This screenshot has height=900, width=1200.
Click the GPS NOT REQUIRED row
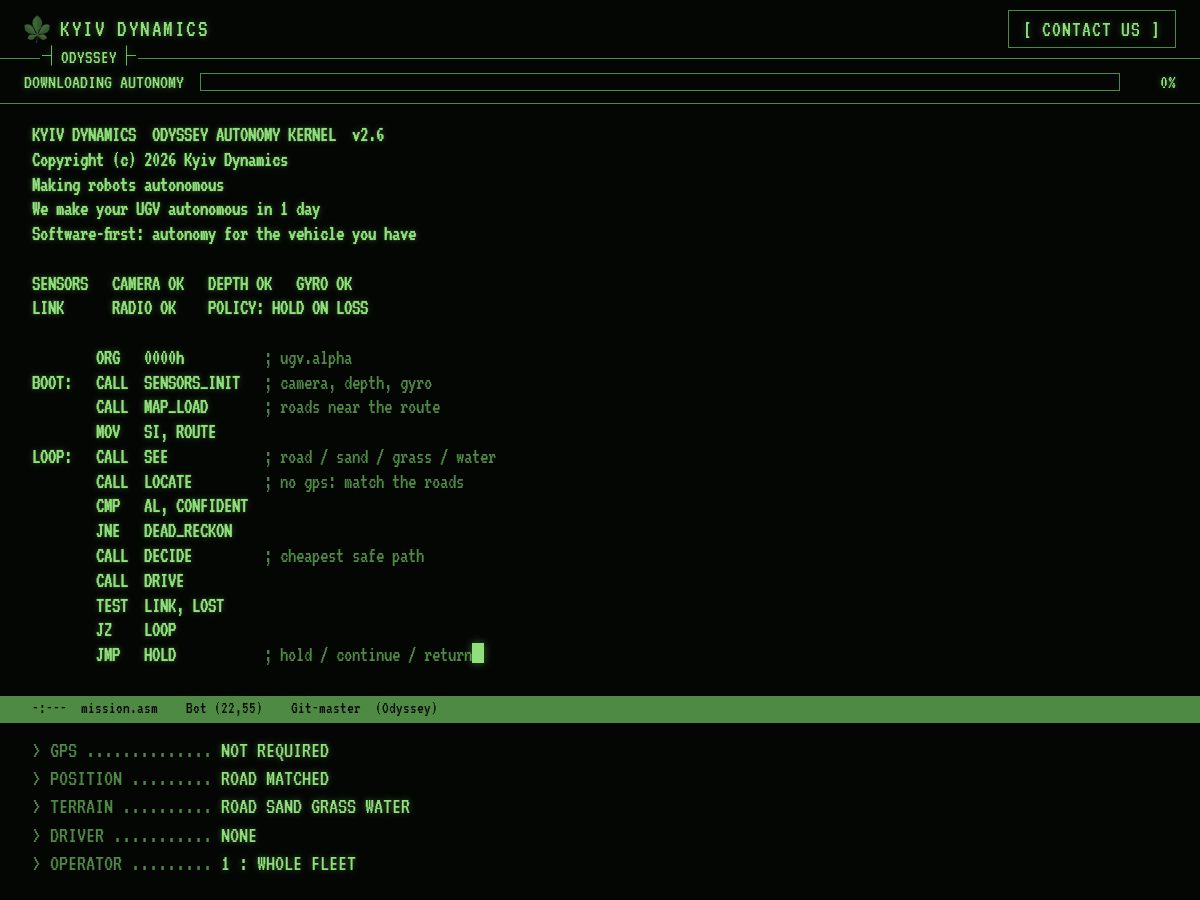[x=180, y=751]
